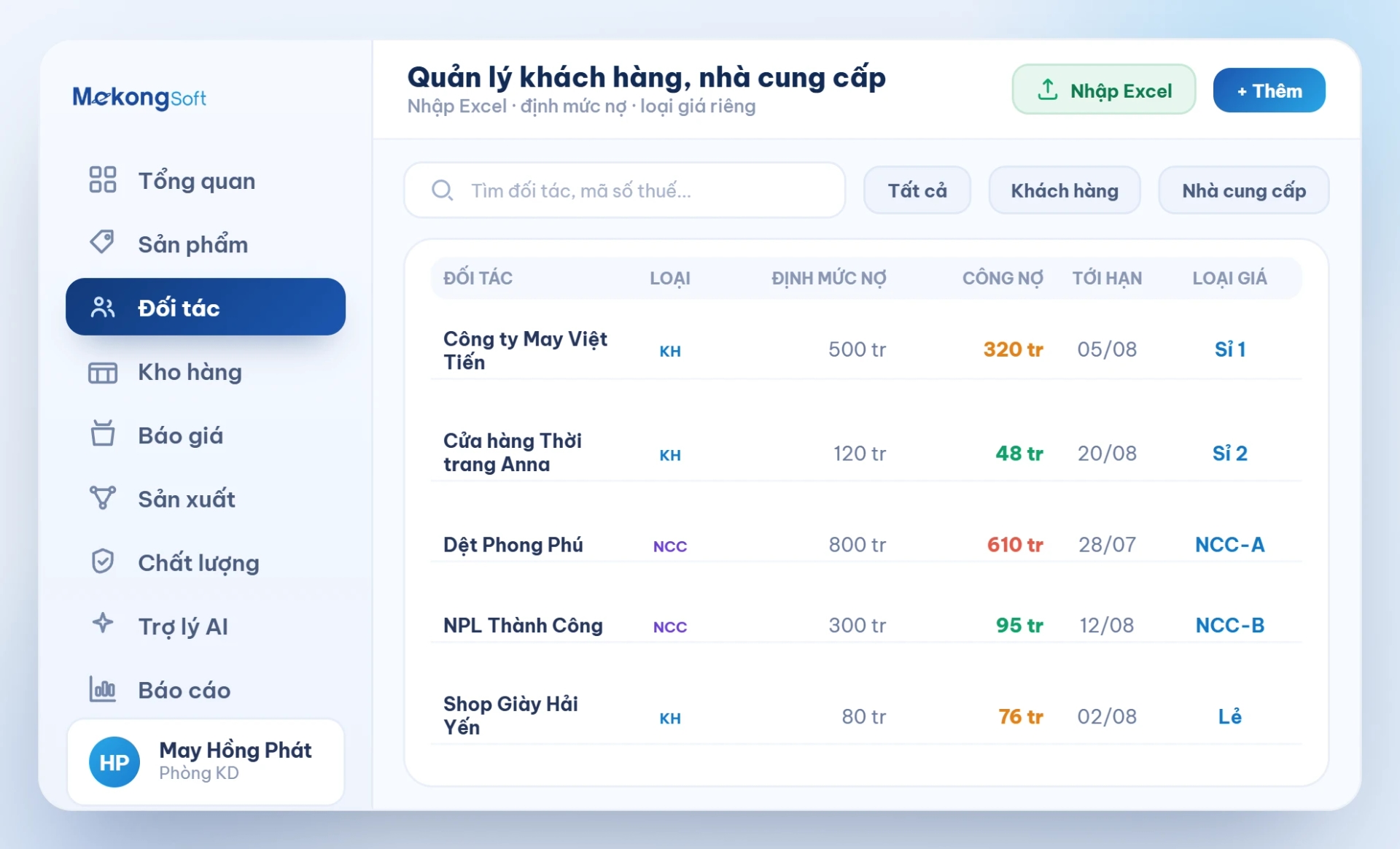Open partner Cửa hàng Thời trang Anna

[513, 452]
